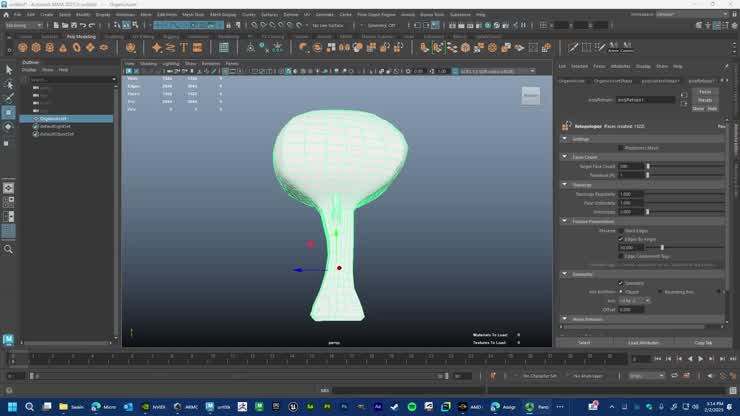Toggle the Symmetry checkbox
740x416 pixels.
coord(622,283)
